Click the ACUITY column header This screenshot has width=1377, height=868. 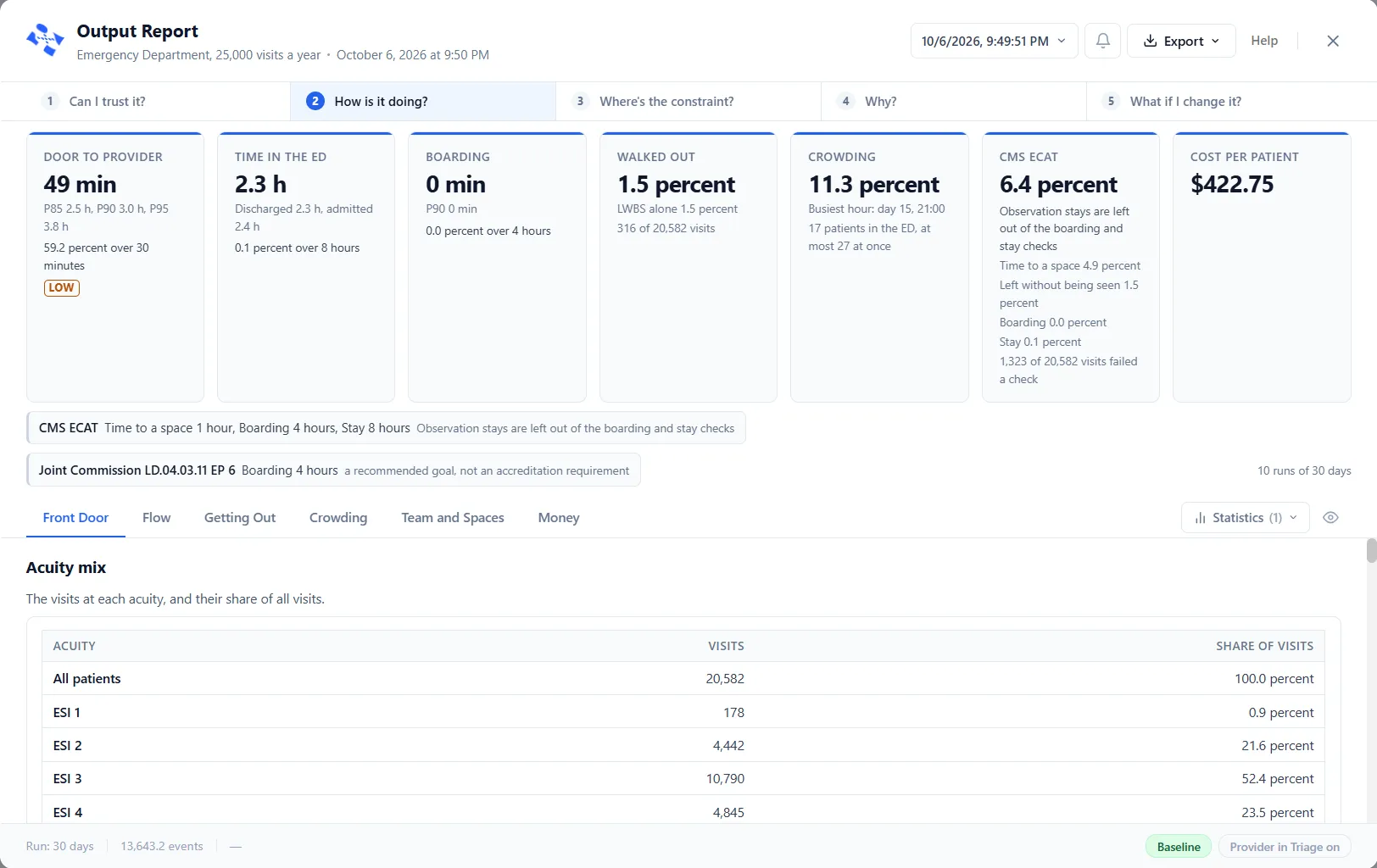[x=75, y=646]
